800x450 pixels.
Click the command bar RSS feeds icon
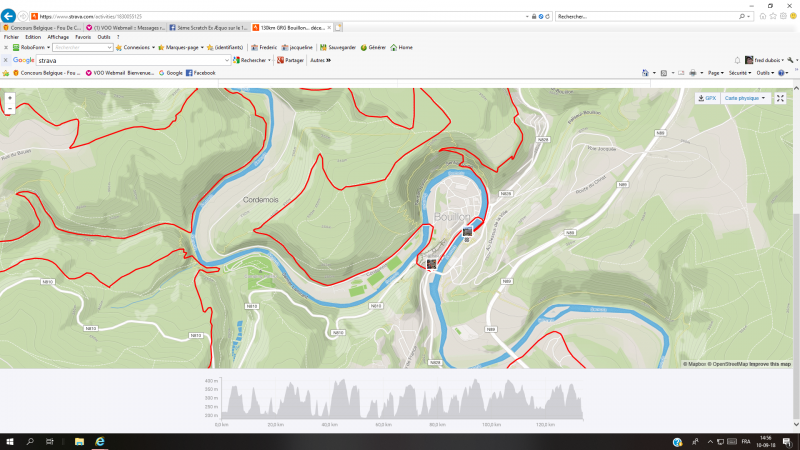[x=664, y=73]
